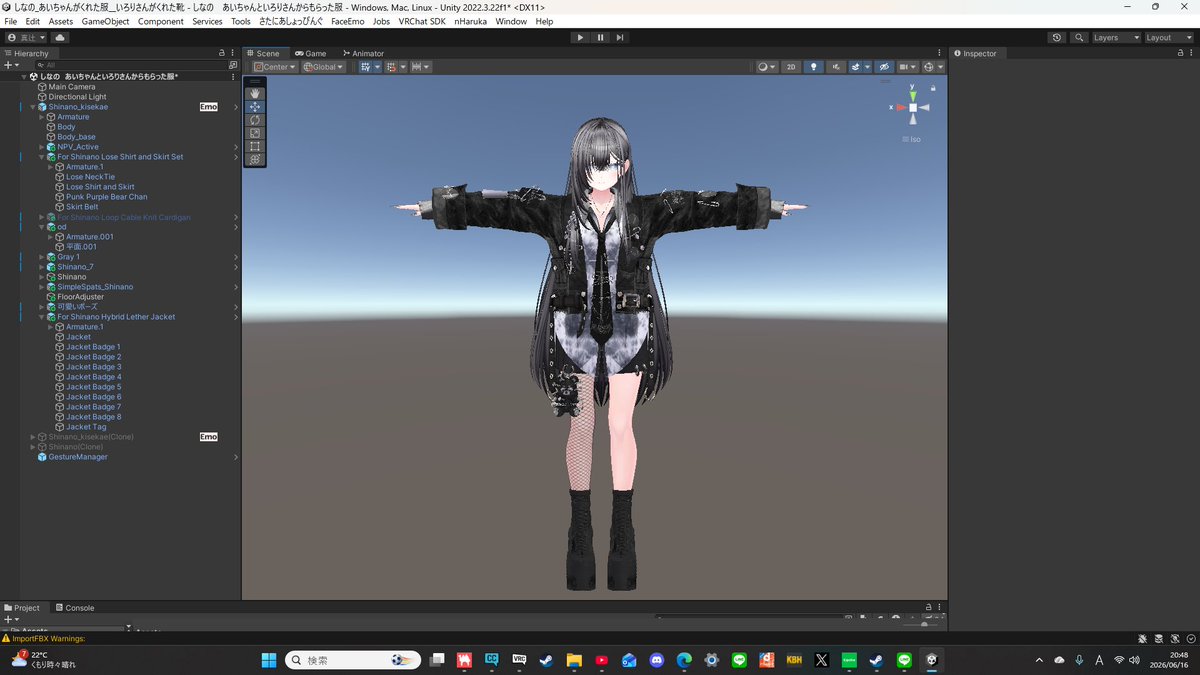Expand the Gray 1 object
The image size is (1200, 675).
(x=41, y=257)
